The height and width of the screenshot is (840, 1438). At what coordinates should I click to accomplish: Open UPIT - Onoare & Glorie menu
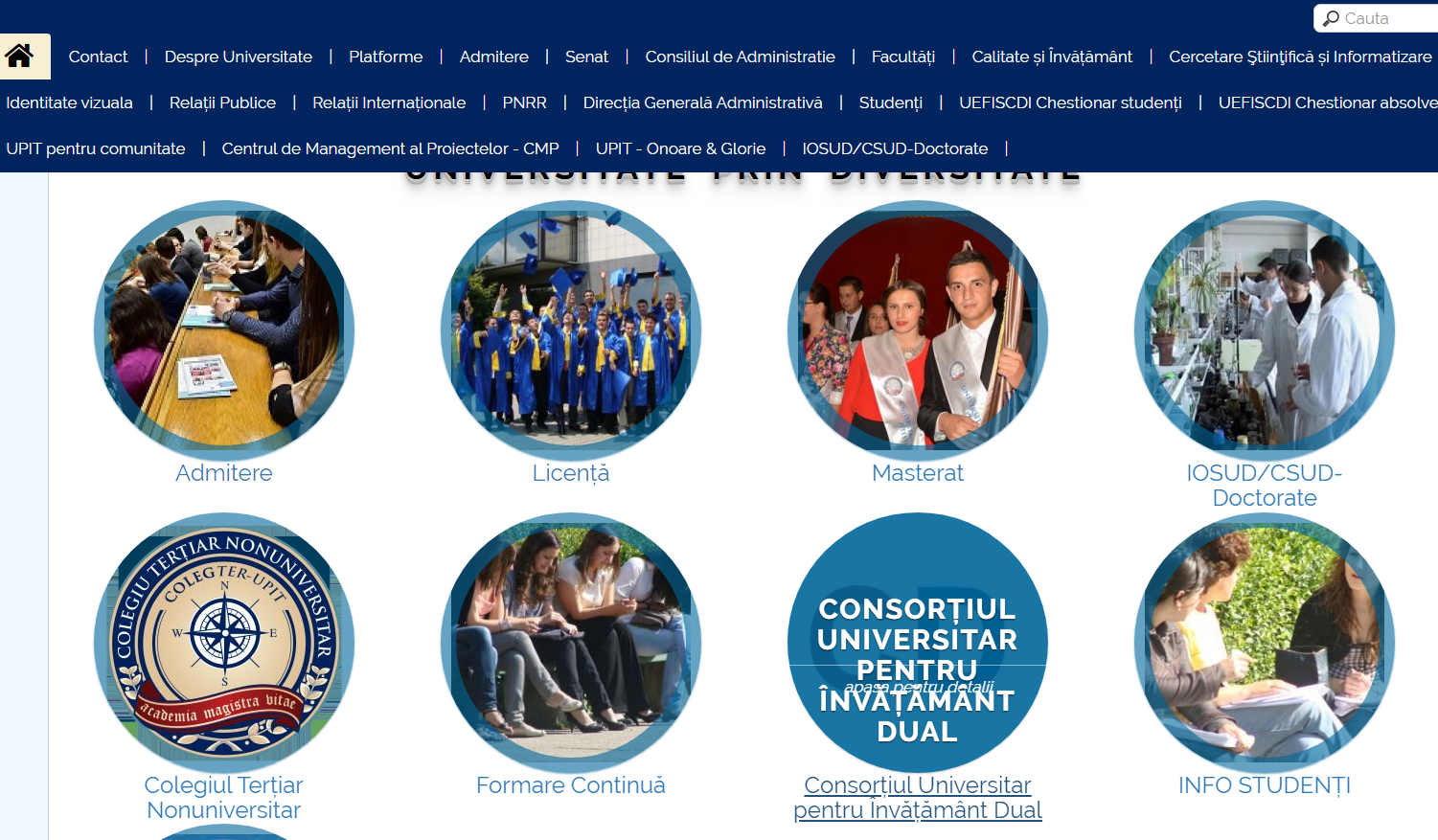[x=680, y=148]
